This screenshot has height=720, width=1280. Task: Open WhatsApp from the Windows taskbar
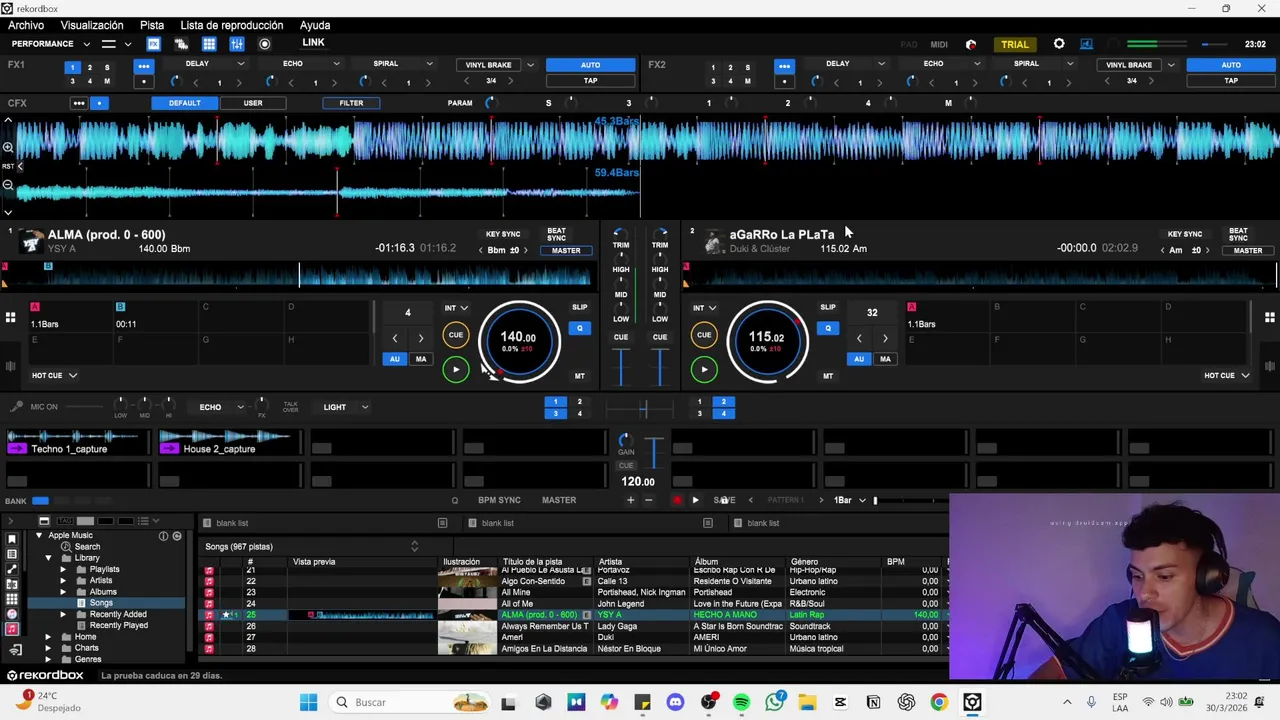pos(775,702)
